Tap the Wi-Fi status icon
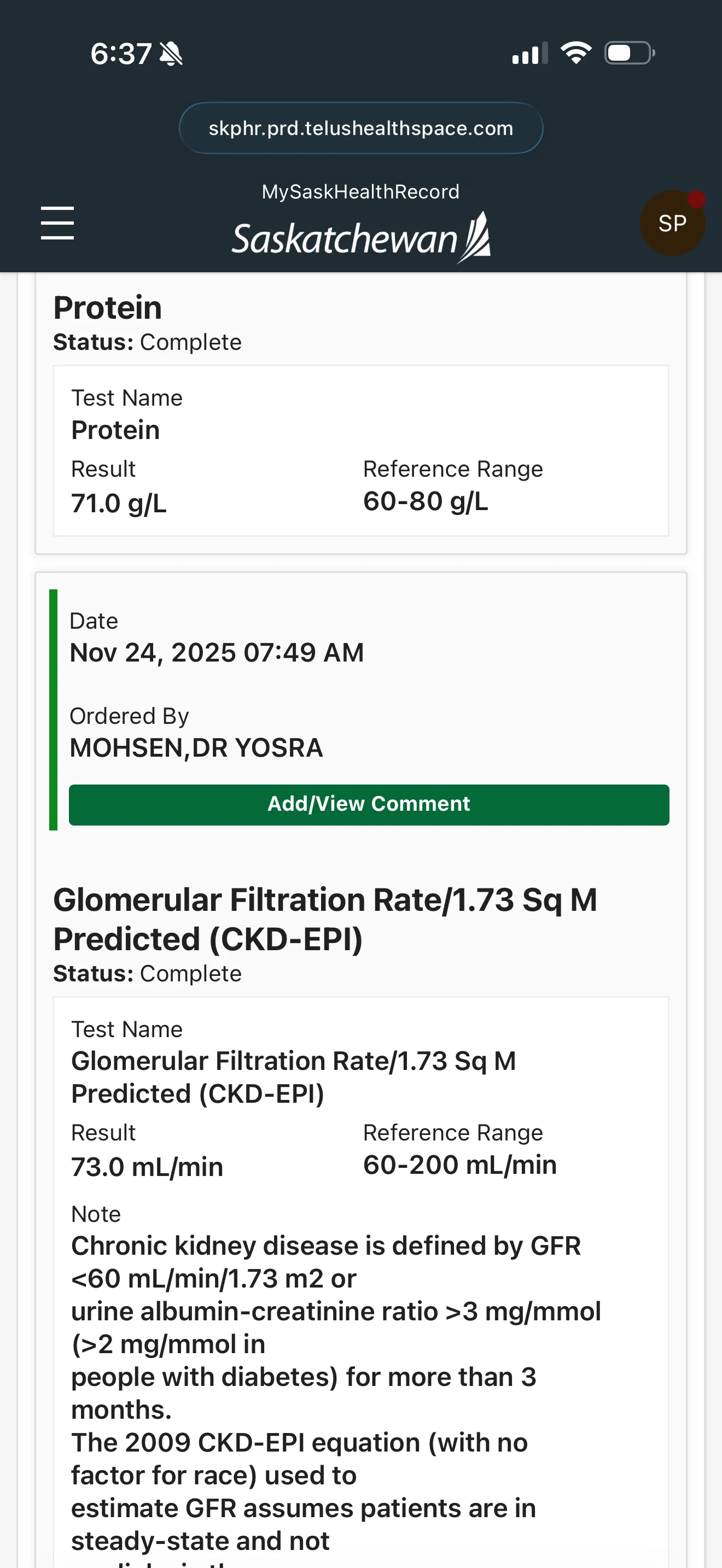Screen dimensions: 722x1568 point(576,53)
